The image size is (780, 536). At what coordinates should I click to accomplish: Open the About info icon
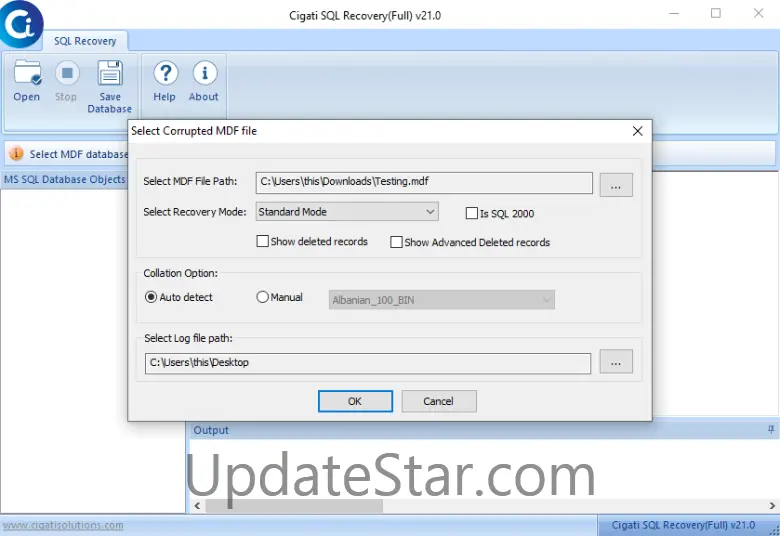(x=204, y=81)
